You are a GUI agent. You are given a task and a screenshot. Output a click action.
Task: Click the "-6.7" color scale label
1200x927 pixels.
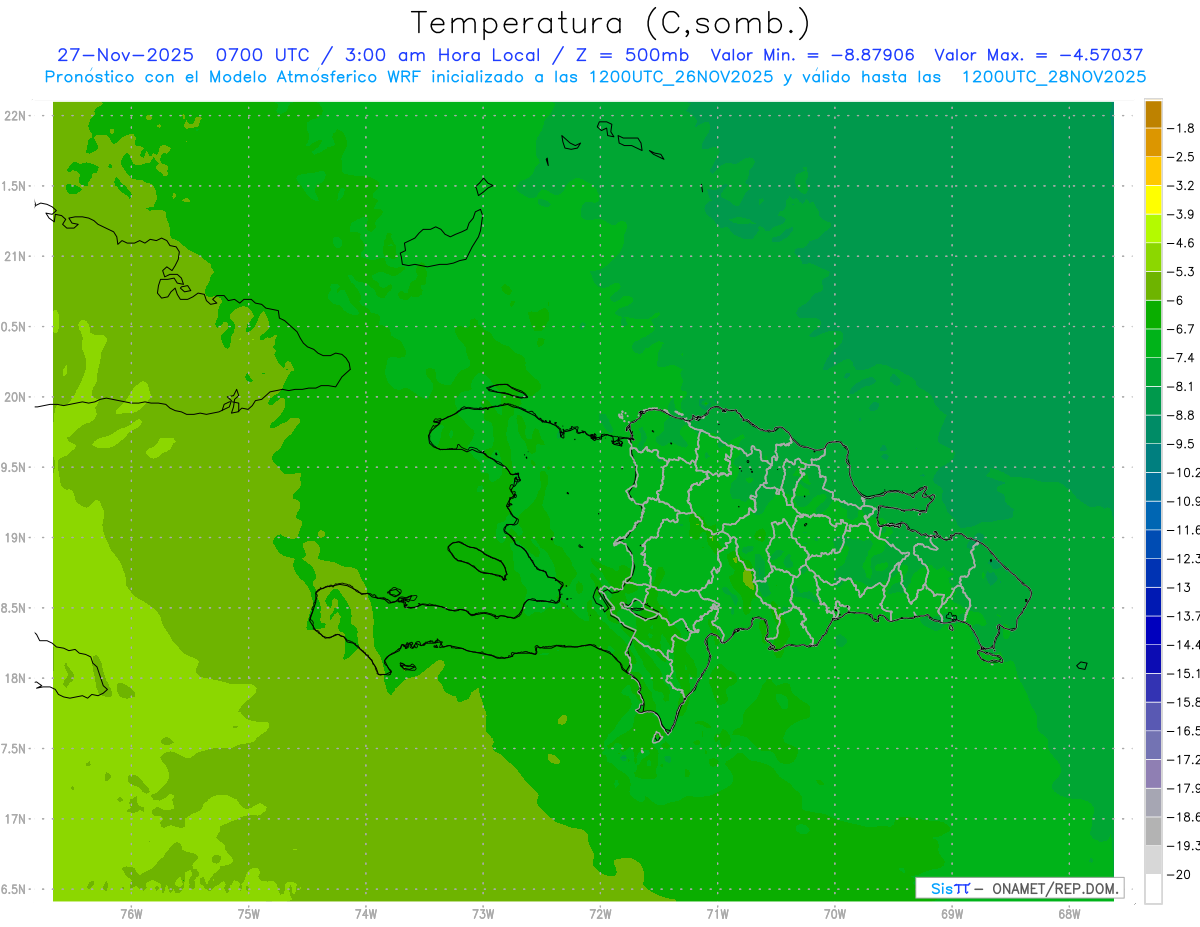pos(1181,329)
